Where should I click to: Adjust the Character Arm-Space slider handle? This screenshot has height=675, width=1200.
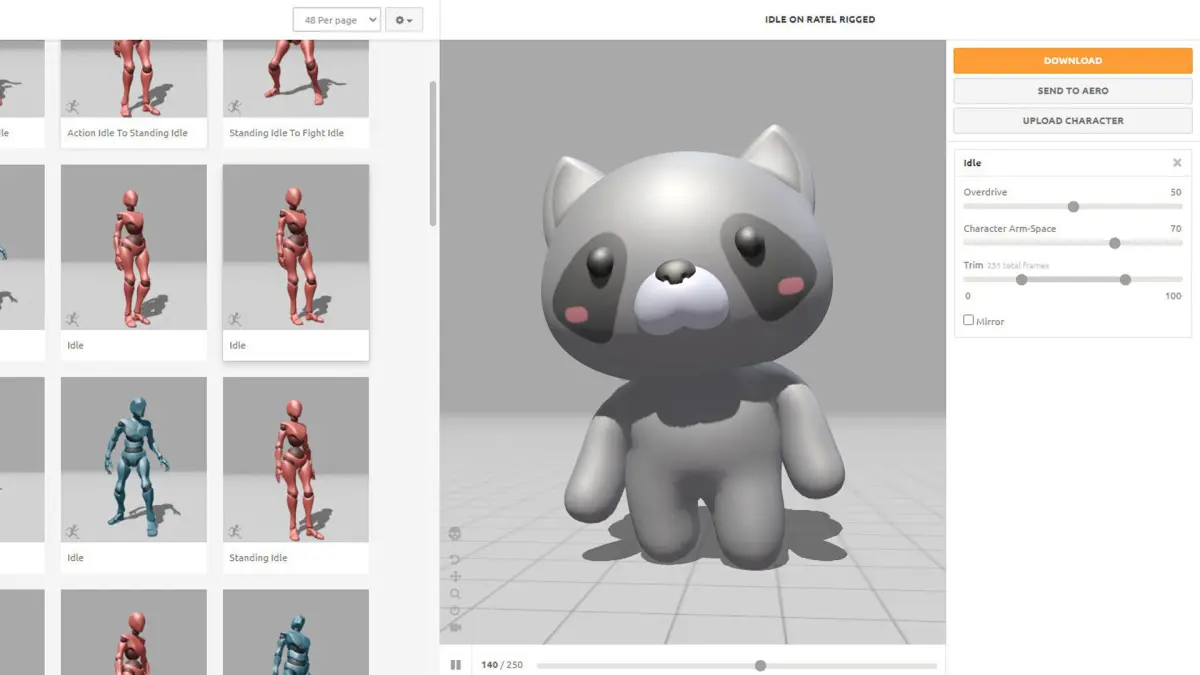1115,243
